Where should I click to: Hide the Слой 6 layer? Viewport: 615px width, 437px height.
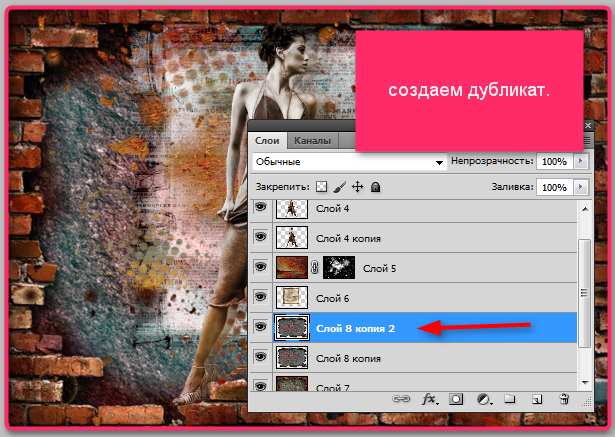click(260, 297)
